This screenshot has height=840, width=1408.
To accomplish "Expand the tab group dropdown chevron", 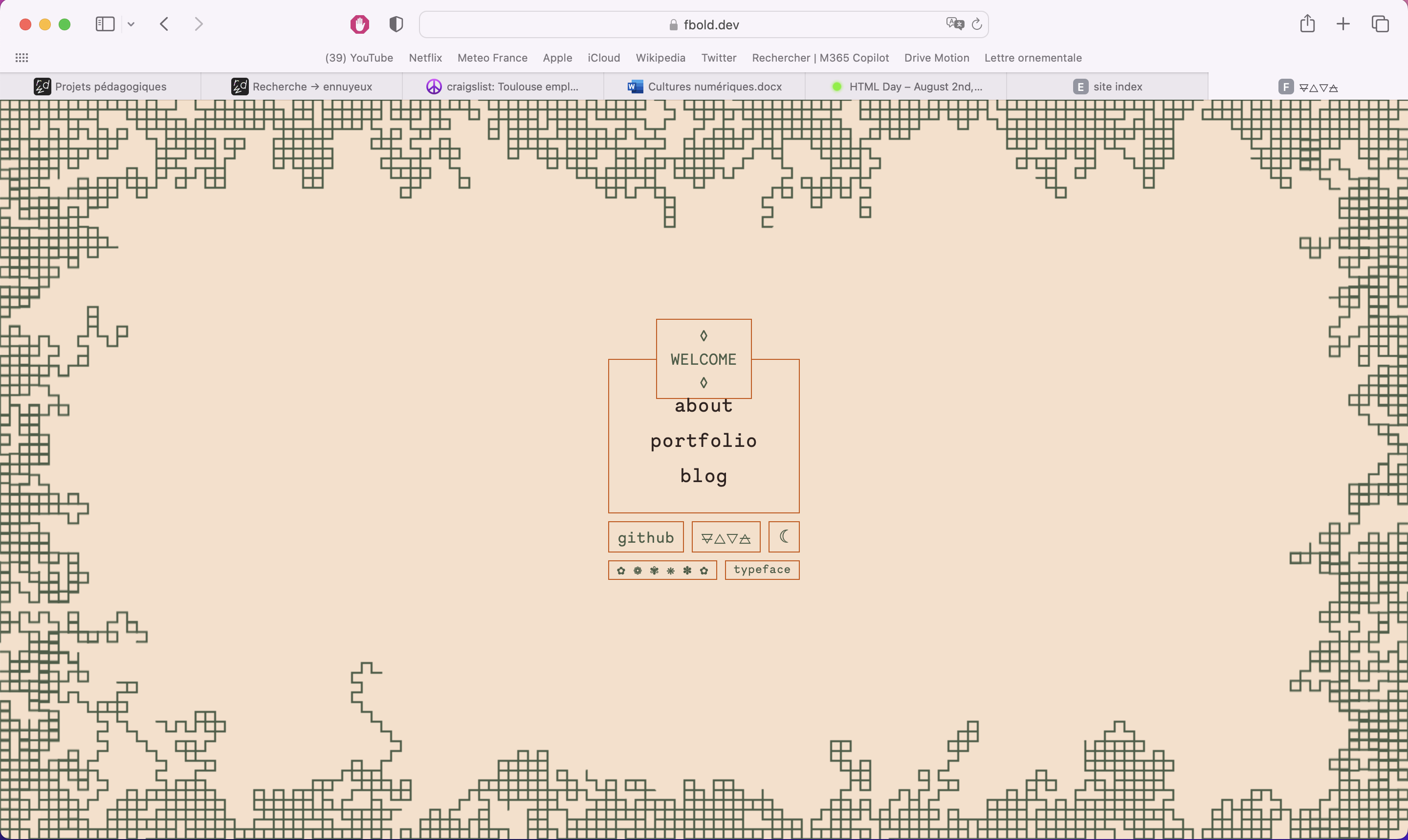I will (x=132, y=24).
